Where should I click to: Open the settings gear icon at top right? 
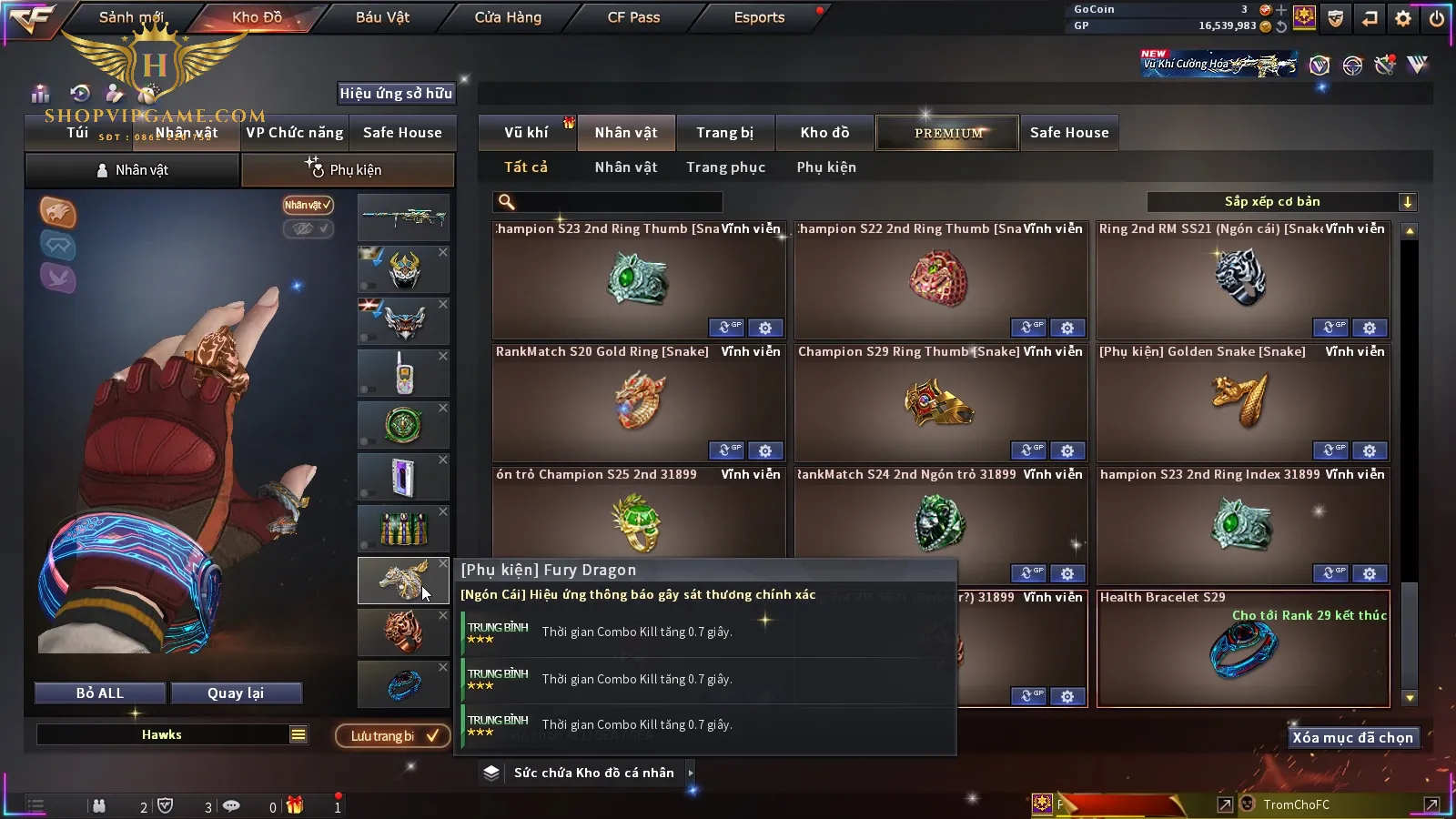click(1403, 17)
